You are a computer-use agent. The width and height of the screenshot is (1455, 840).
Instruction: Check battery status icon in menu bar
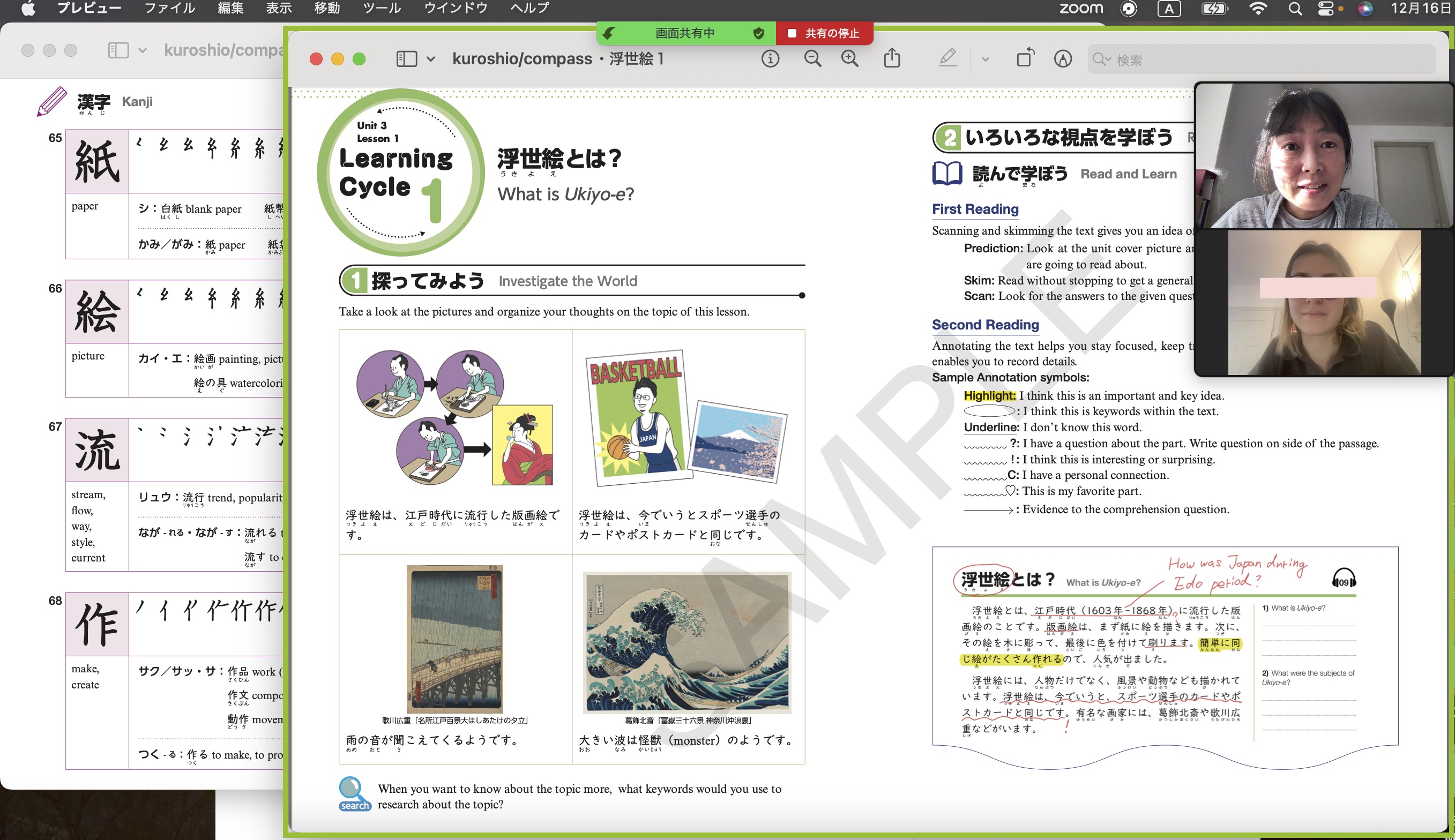pyautogui.click(x=1214, y=9)
